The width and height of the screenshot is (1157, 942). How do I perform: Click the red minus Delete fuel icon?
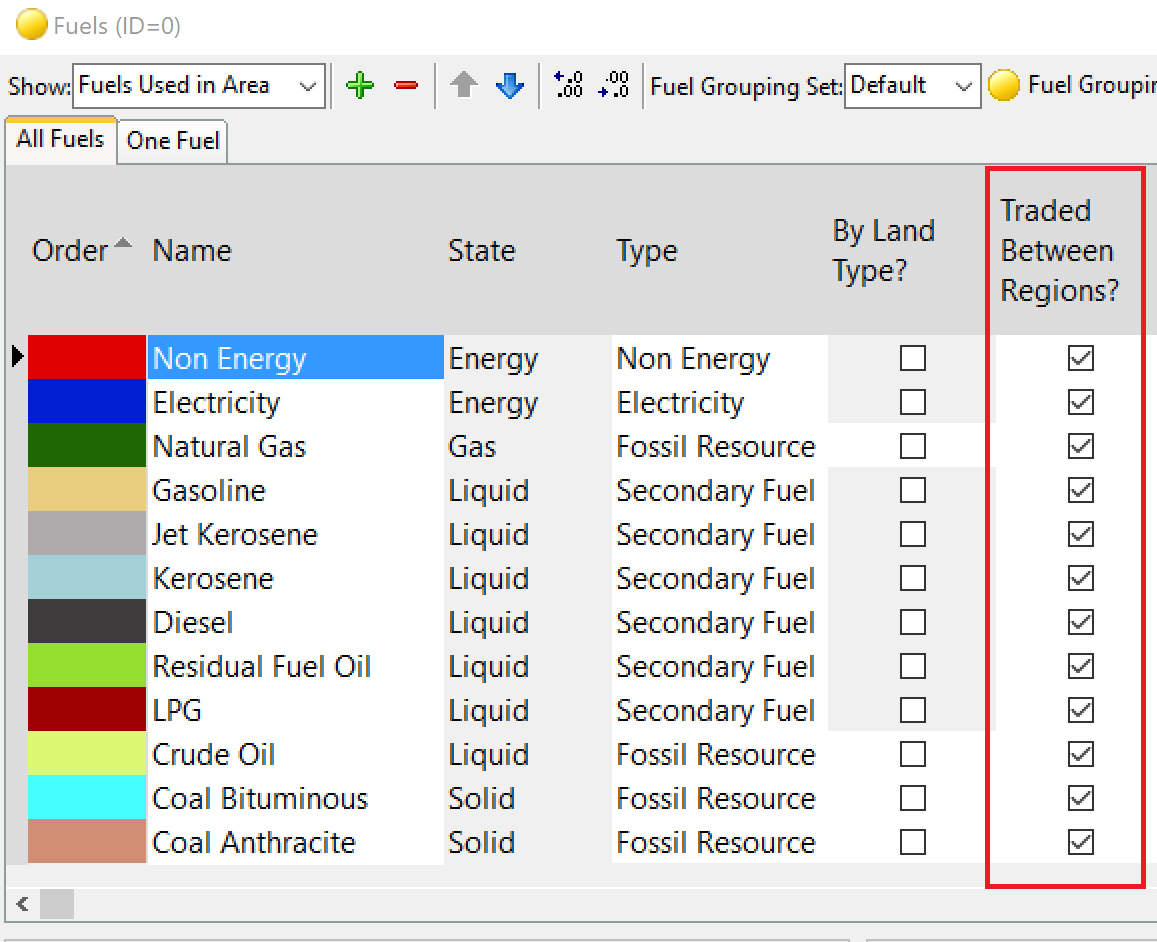406,86
